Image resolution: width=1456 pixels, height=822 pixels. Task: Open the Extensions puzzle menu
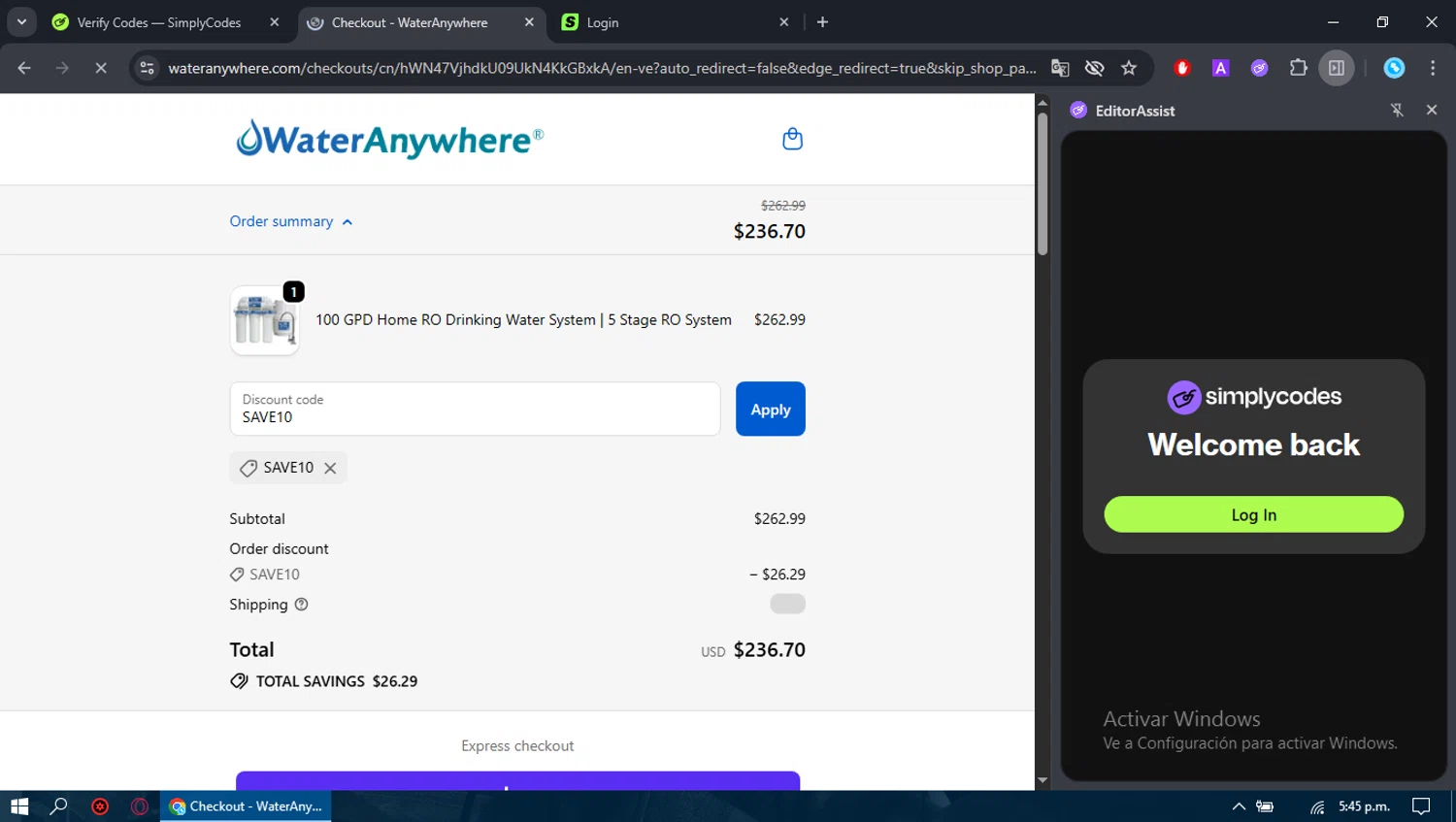point(1298,68)
